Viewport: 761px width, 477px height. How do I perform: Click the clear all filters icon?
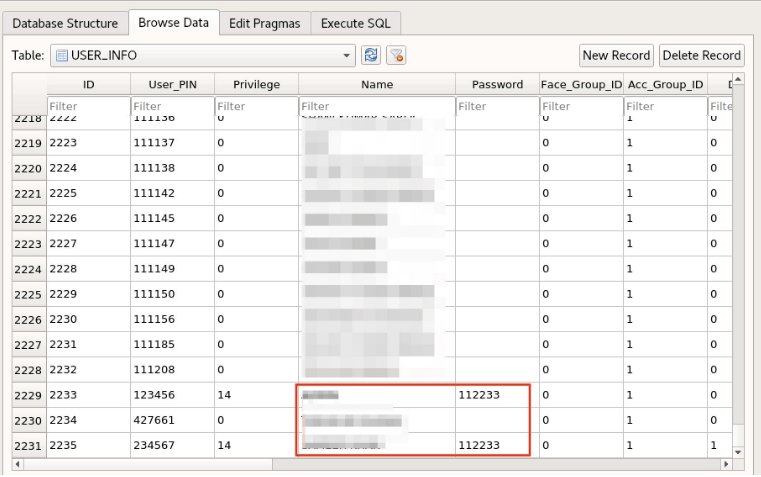click(396, 55)
